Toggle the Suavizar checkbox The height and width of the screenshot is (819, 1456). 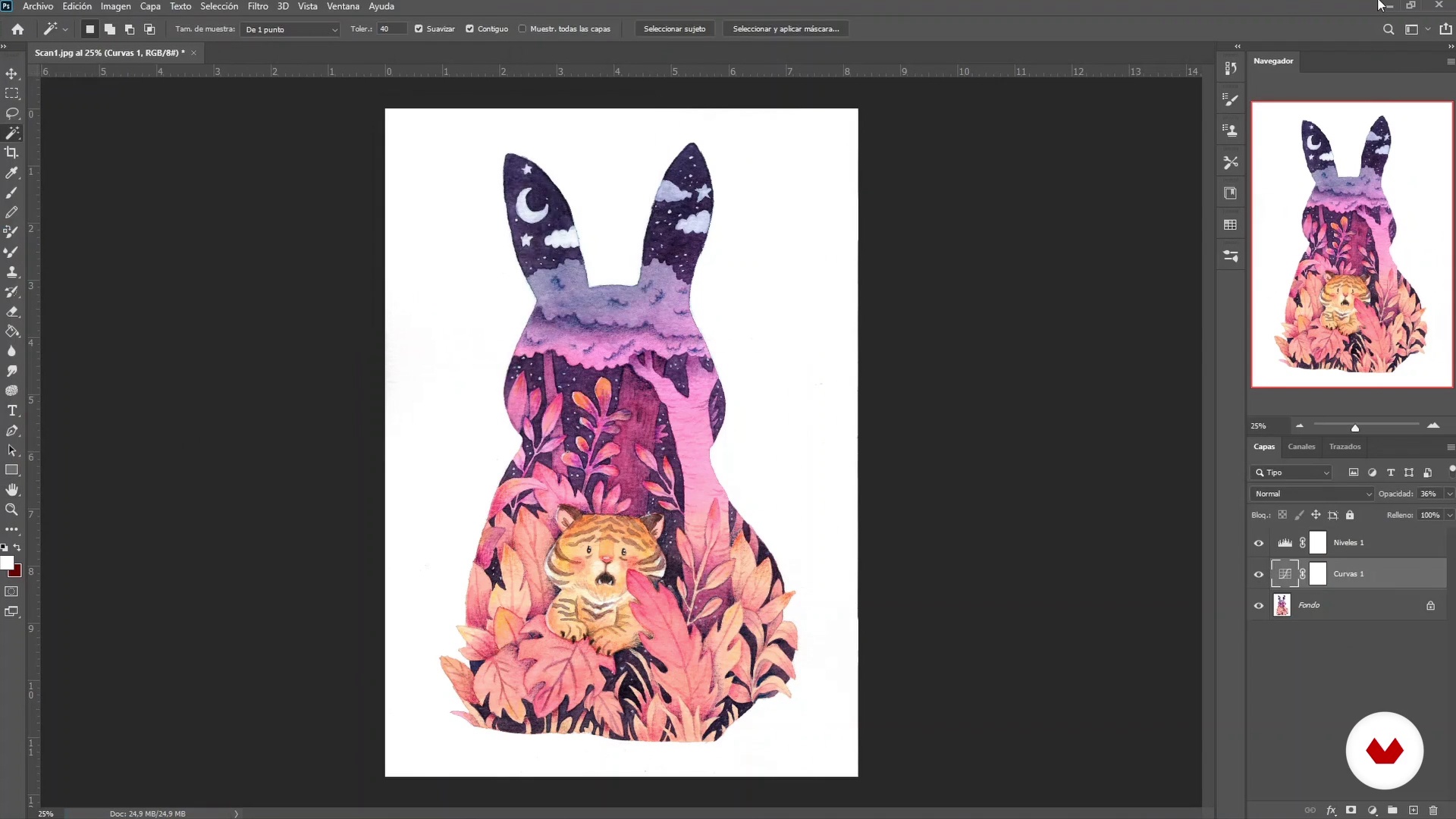point(419,29)
